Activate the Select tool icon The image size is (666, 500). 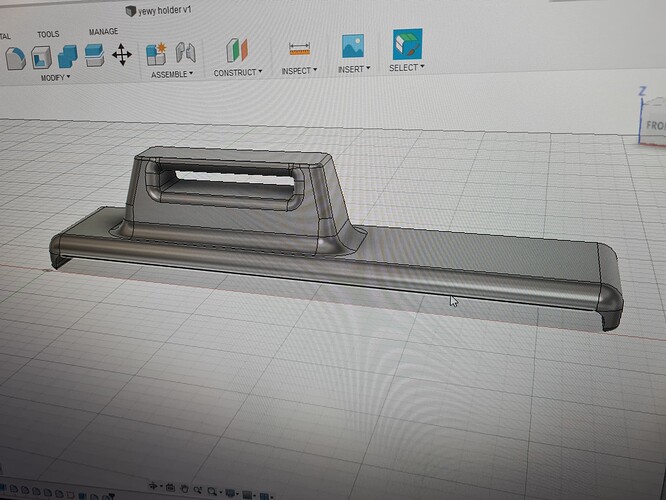[405, 44]
